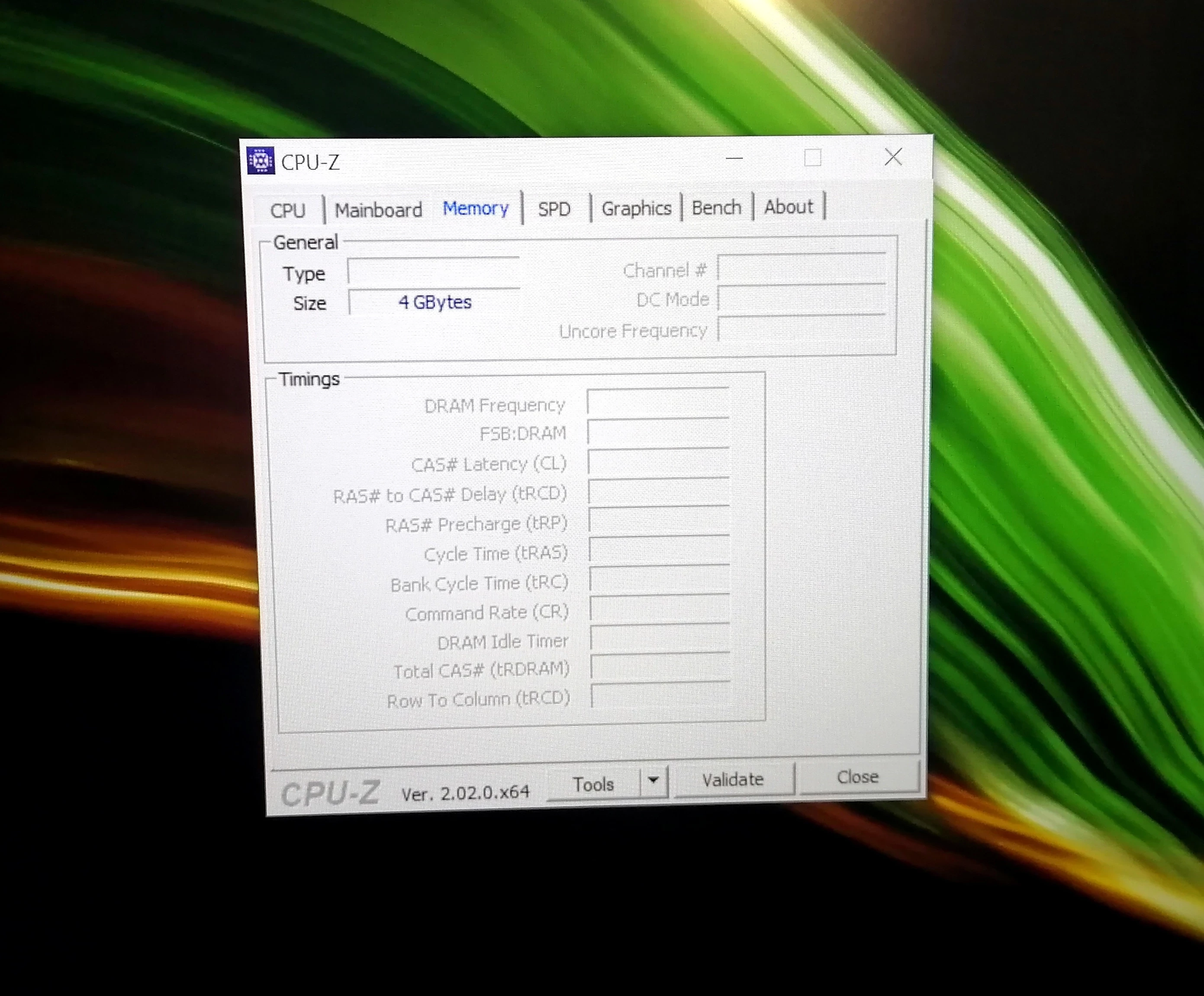Click the Row To Column (tRCD) field
Viewport: 1204px width, 996px height.
tap(661, 696)
